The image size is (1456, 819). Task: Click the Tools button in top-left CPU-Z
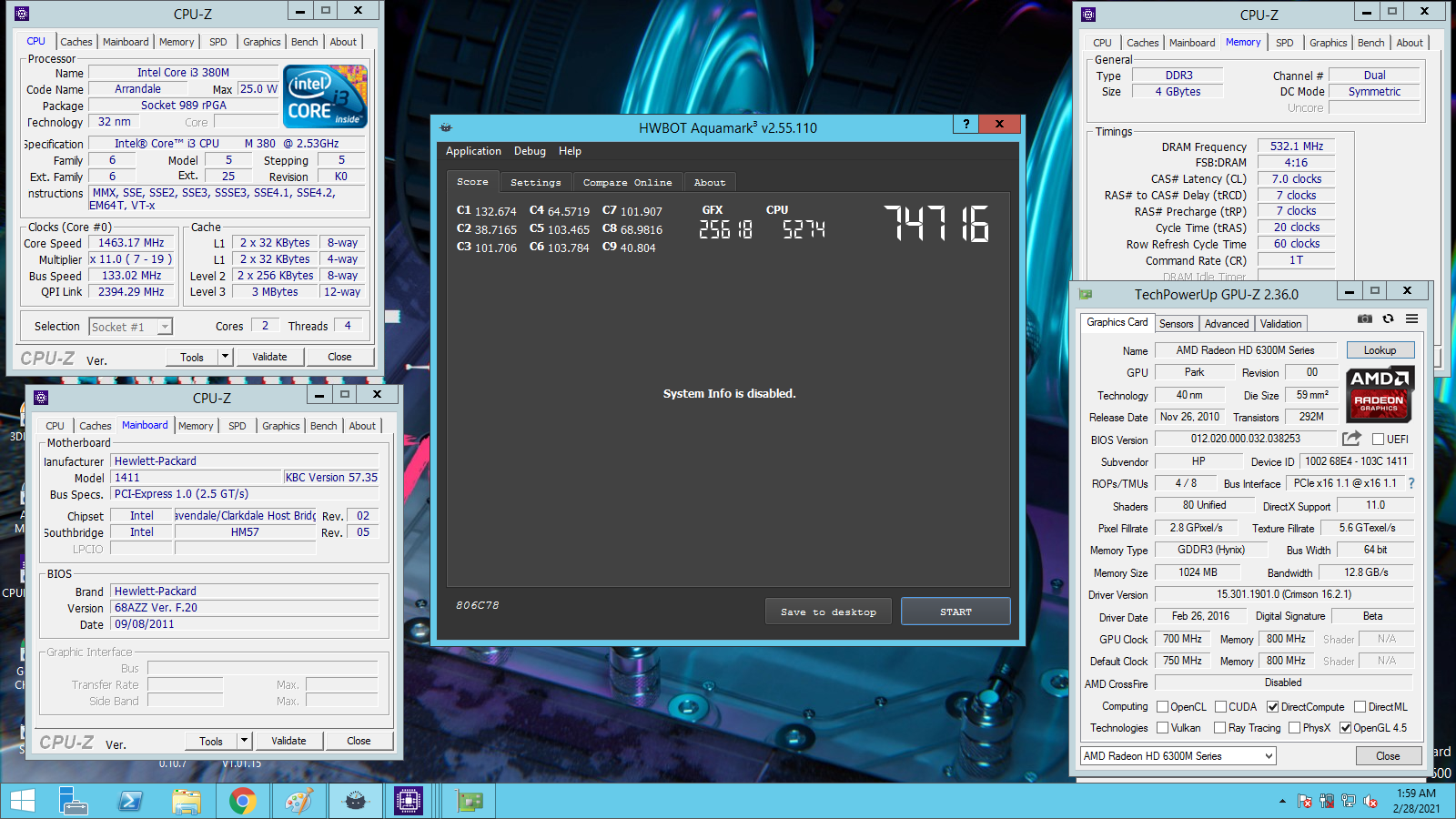click(x=192, y=357)
